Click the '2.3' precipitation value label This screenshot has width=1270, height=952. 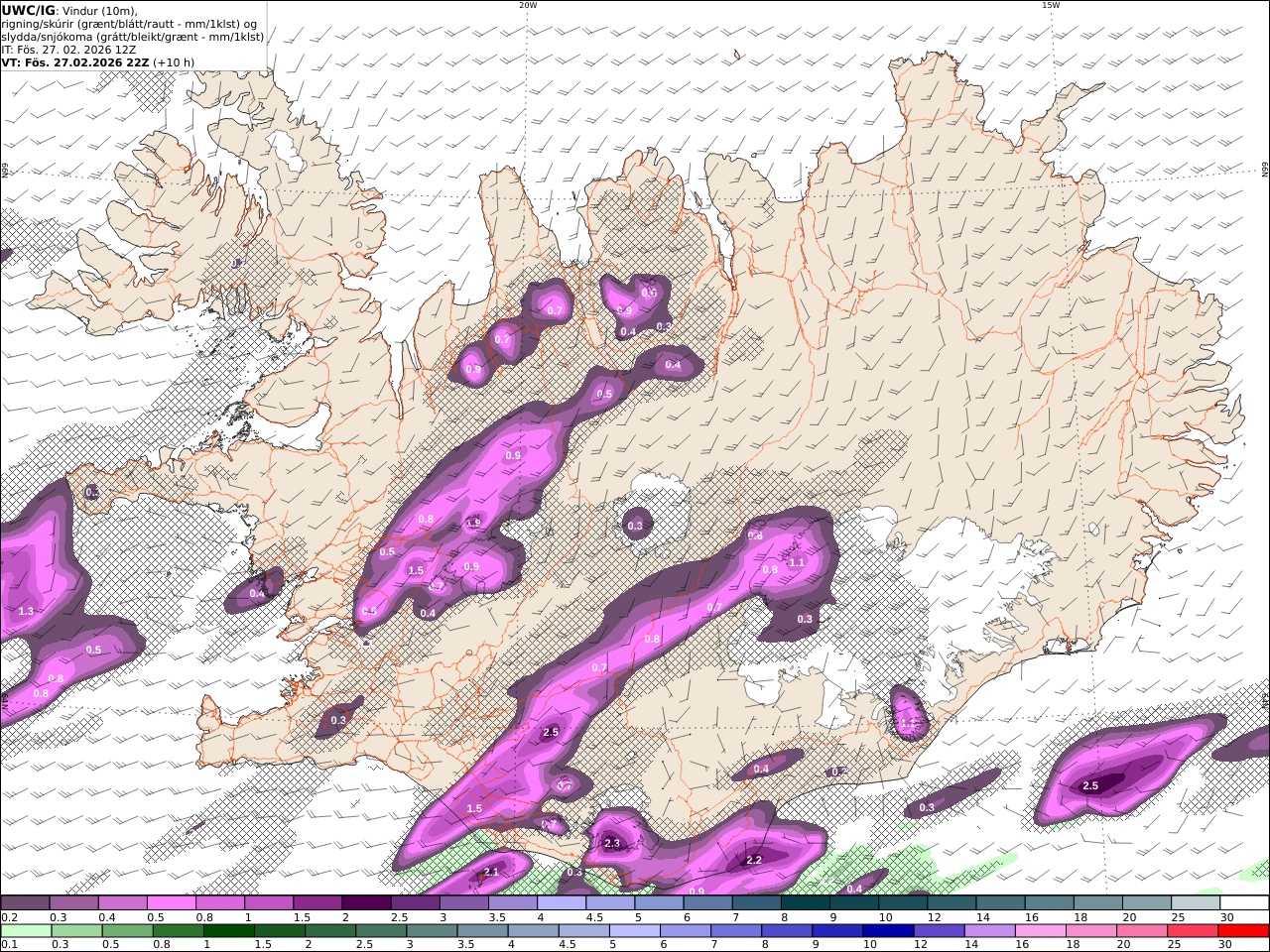click(612, 844)
